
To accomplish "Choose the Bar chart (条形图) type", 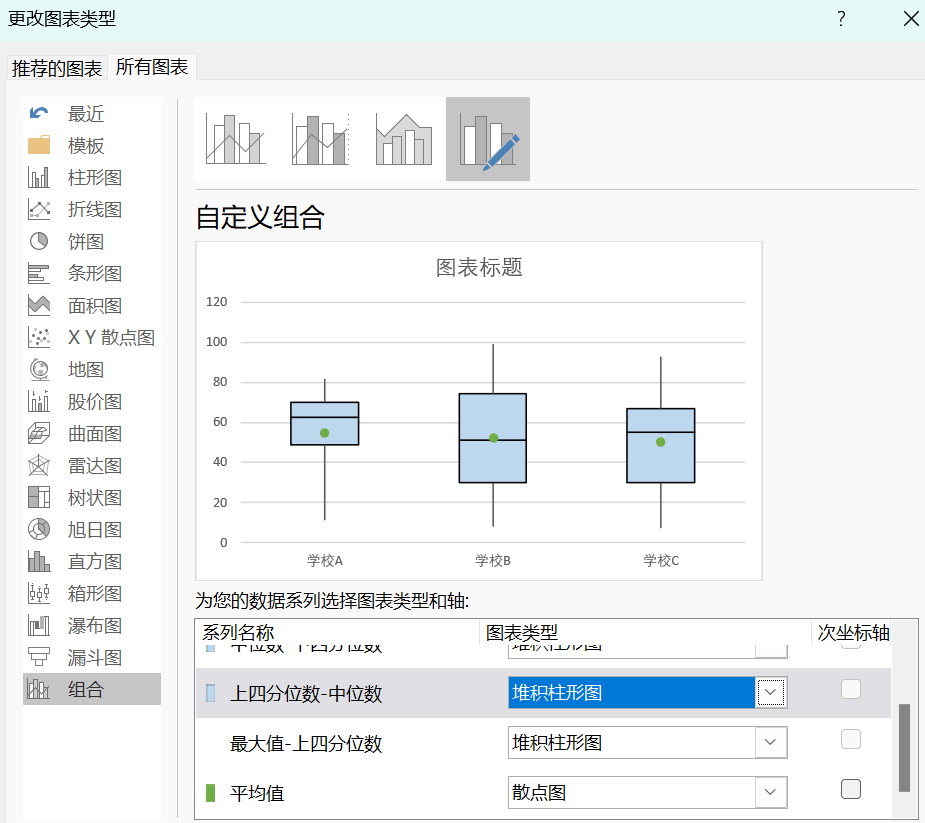I will coord(92,273).
